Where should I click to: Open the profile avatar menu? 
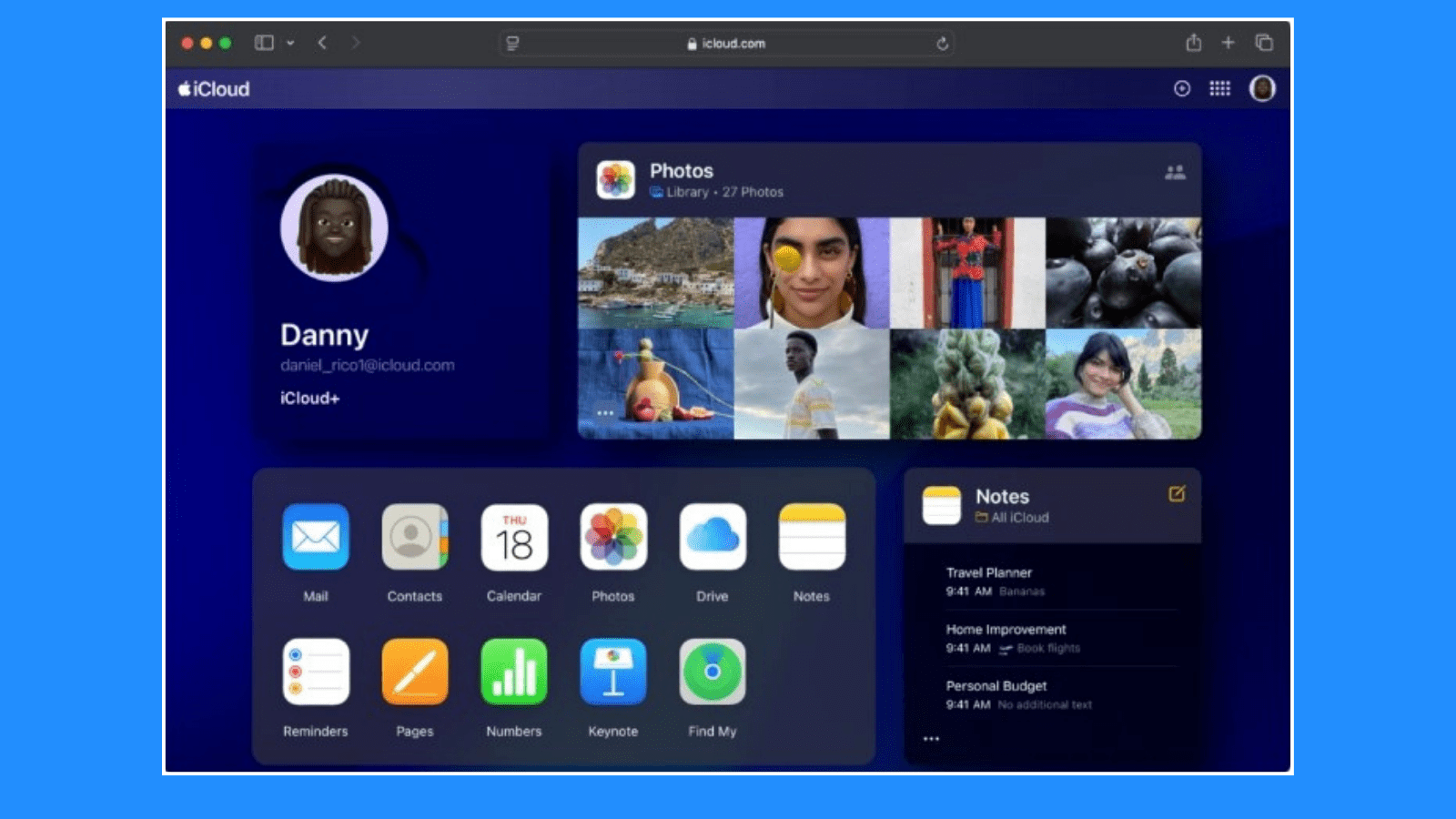1262,88
